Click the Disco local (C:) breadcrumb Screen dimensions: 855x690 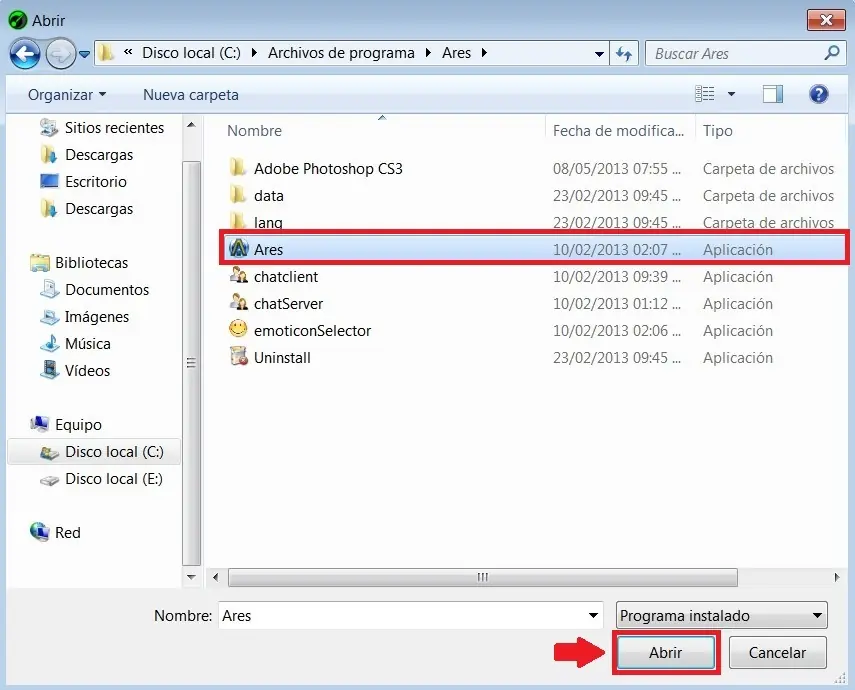tap(191, 53)
